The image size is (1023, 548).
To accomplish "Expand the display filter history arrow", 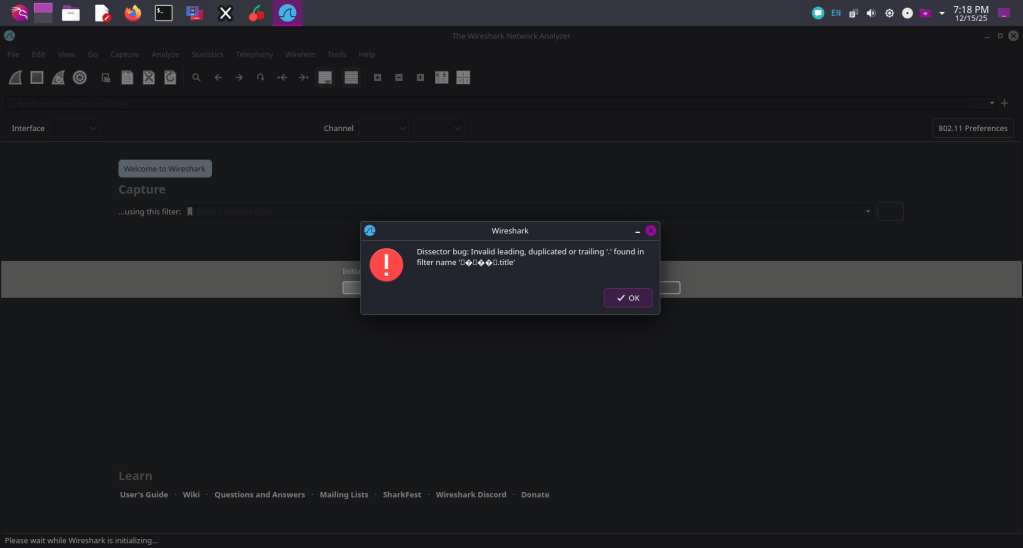I will [992, 103].
